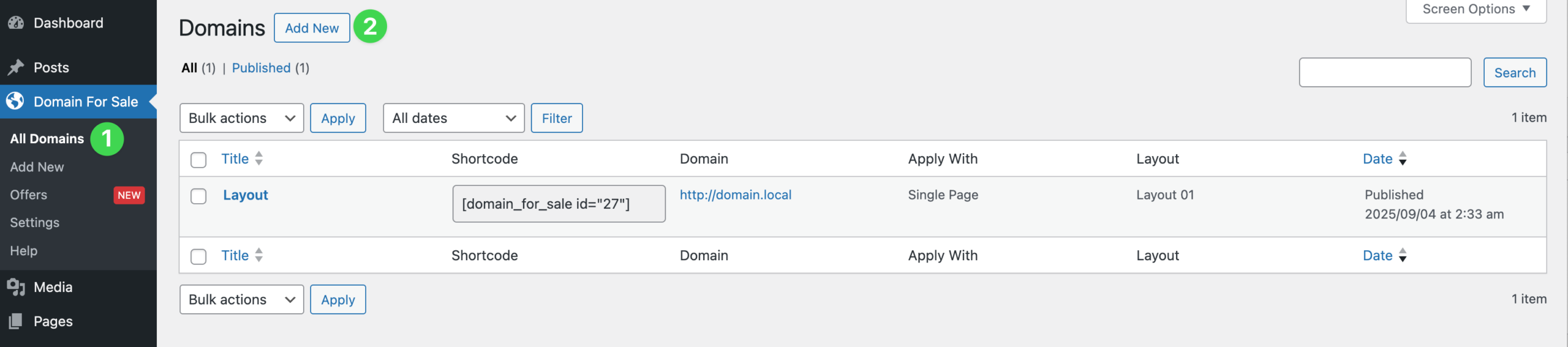Select the domain_for_sale id="27" shortcode field

pos(559,204)
